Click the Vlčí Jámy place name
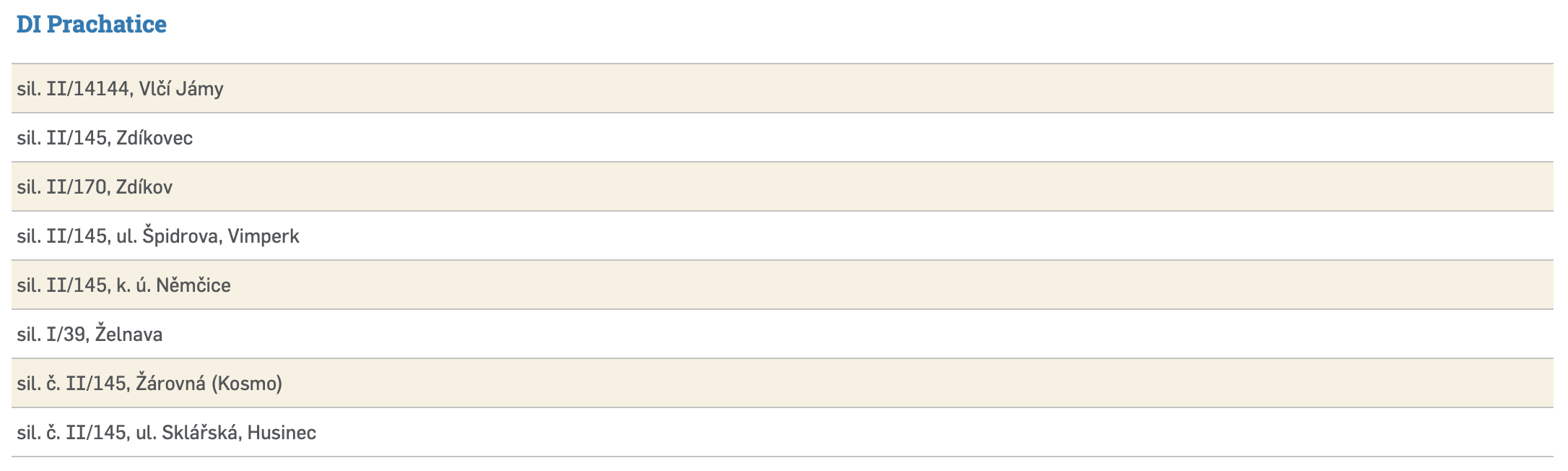 [181, 89]
